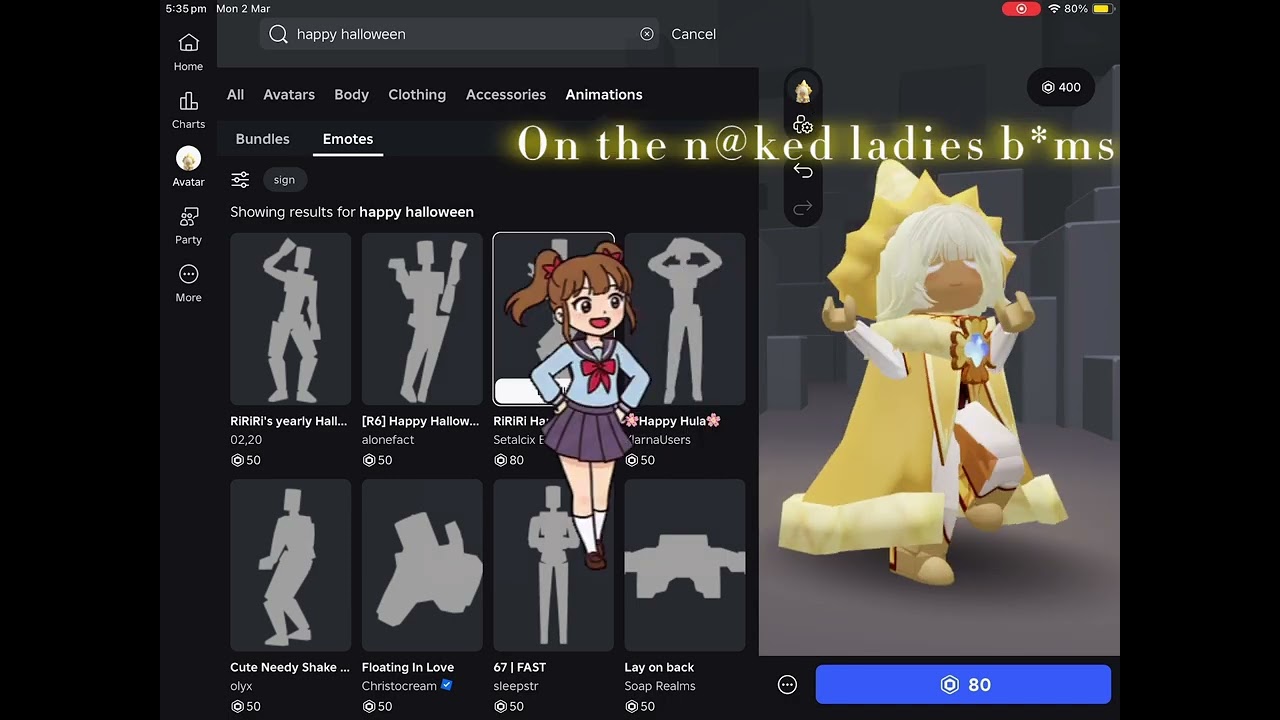Tap the 400 Robux balance

[1061, 87]
